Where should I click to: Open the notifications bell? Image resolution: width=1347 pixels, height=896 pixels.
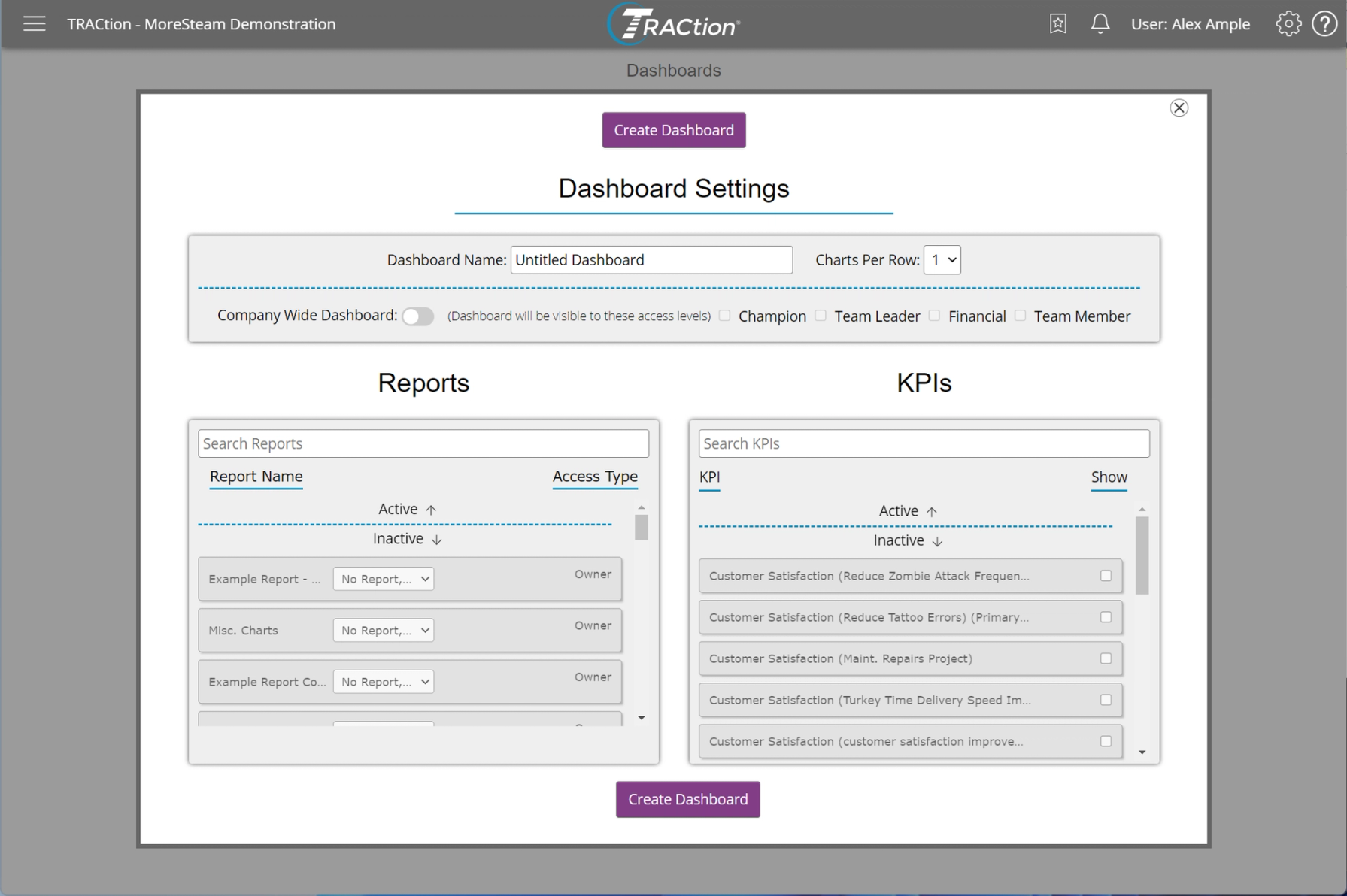(x=1100, y=24)
